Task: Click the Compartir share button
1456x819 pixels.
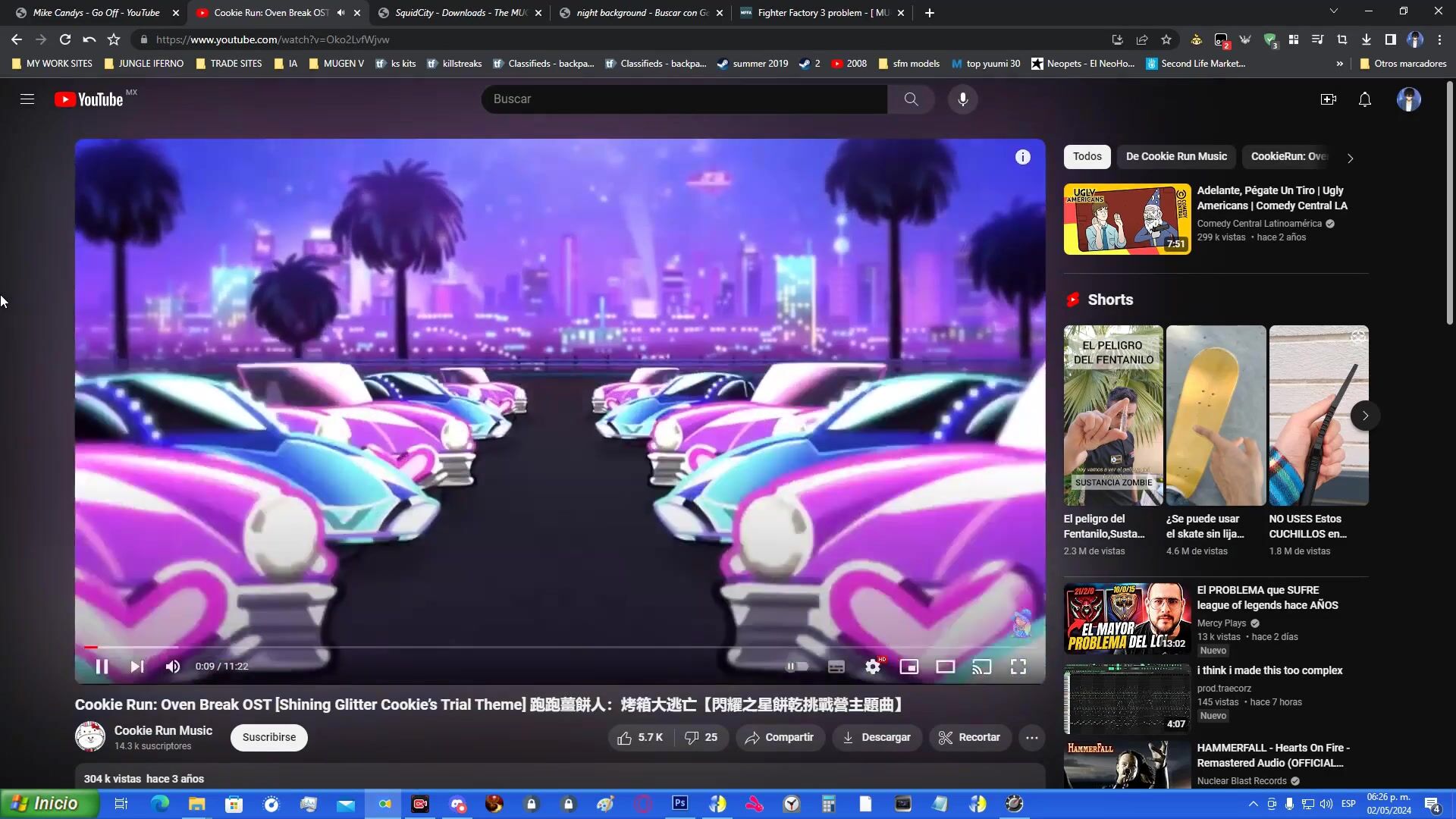Action: pyautogui.click(x=780, y=737)
